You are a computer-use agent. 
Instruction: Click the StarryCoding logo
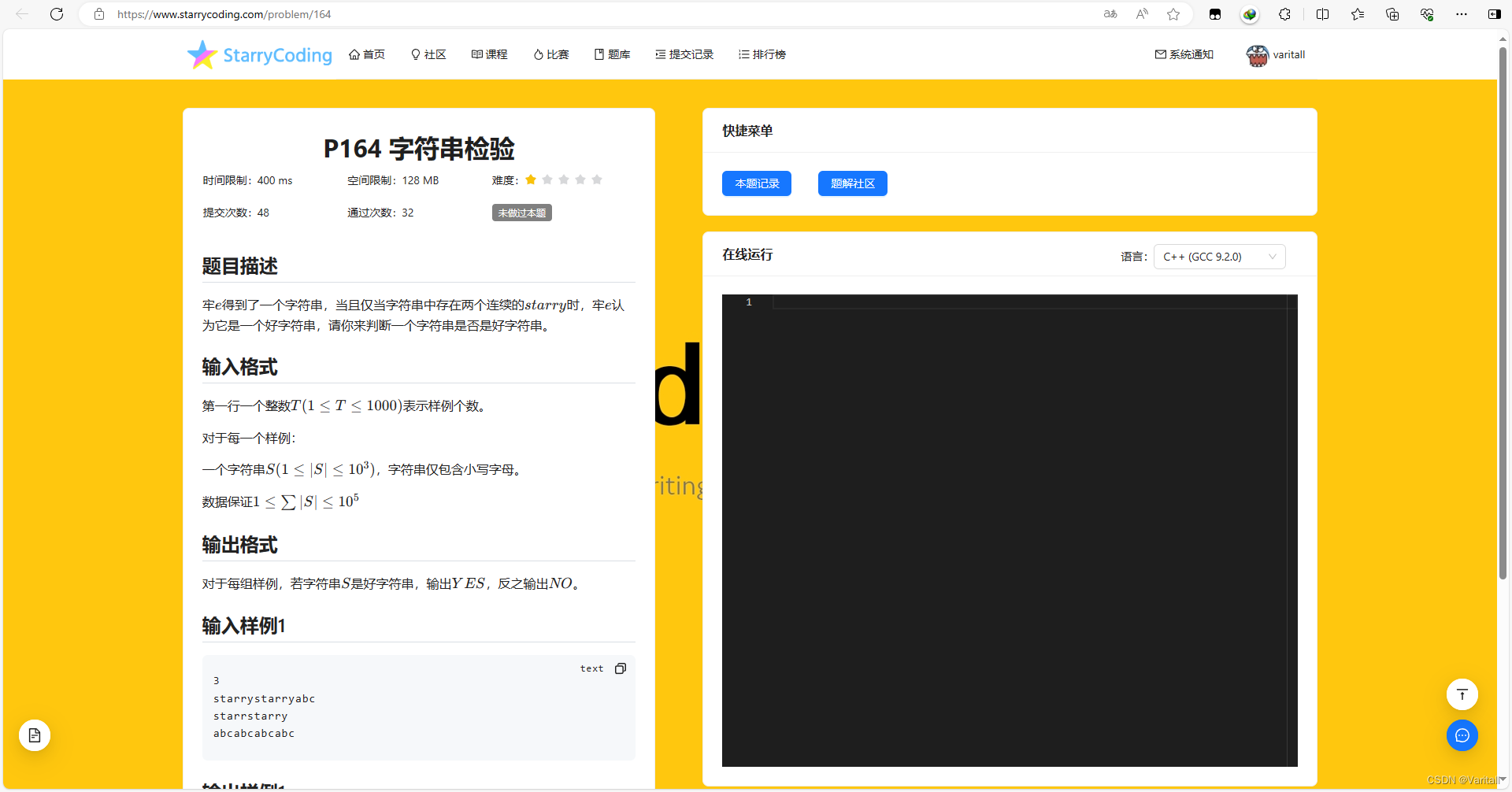click(x=260, y=54)
